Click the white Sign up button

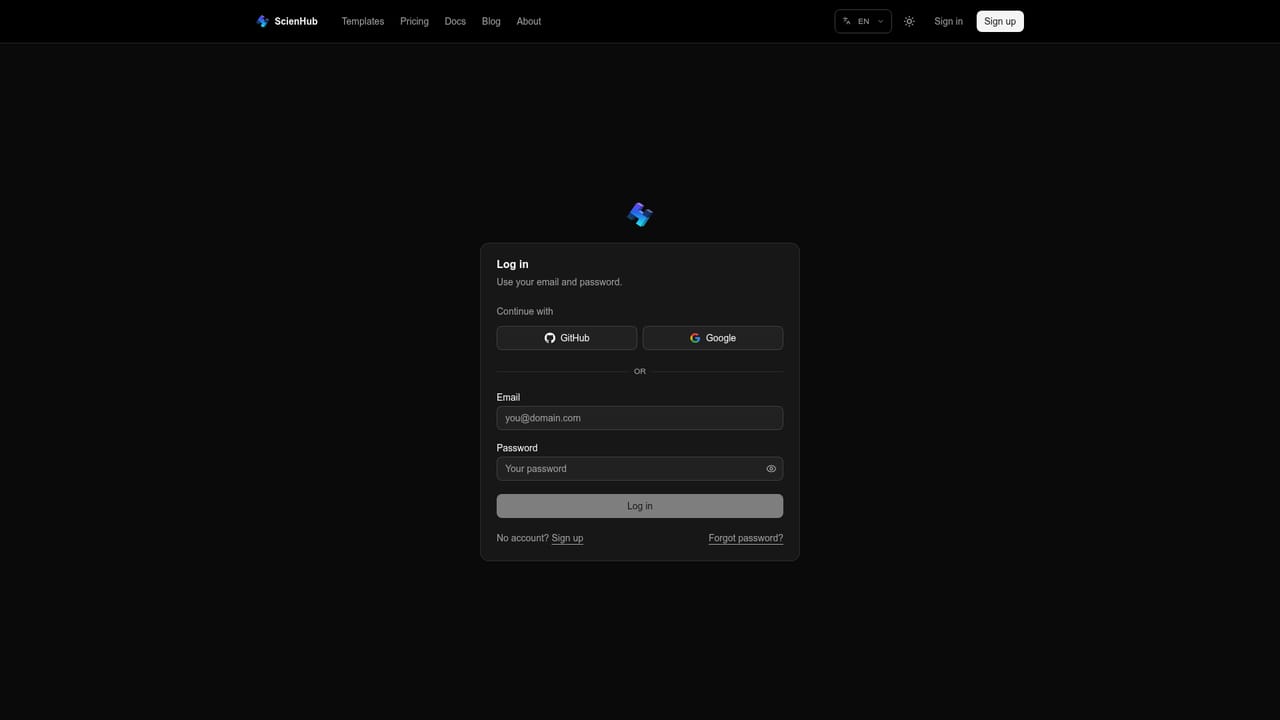click(x=1000, y=21)
